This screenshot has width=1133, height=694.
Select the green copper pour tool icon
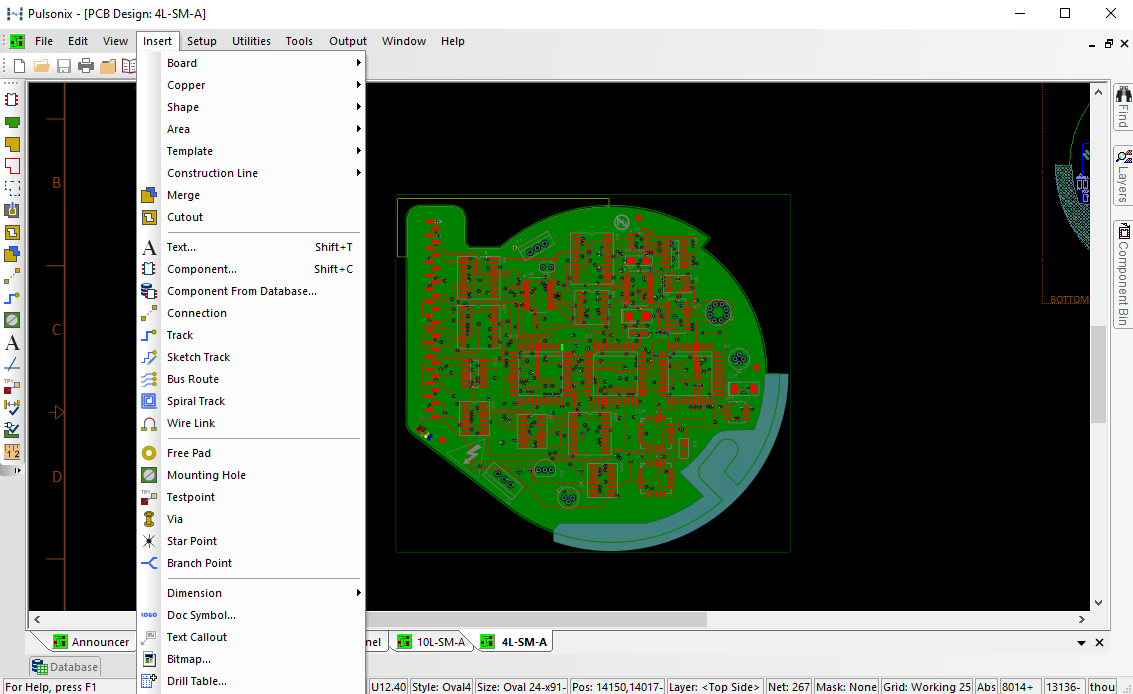[12, 122]
